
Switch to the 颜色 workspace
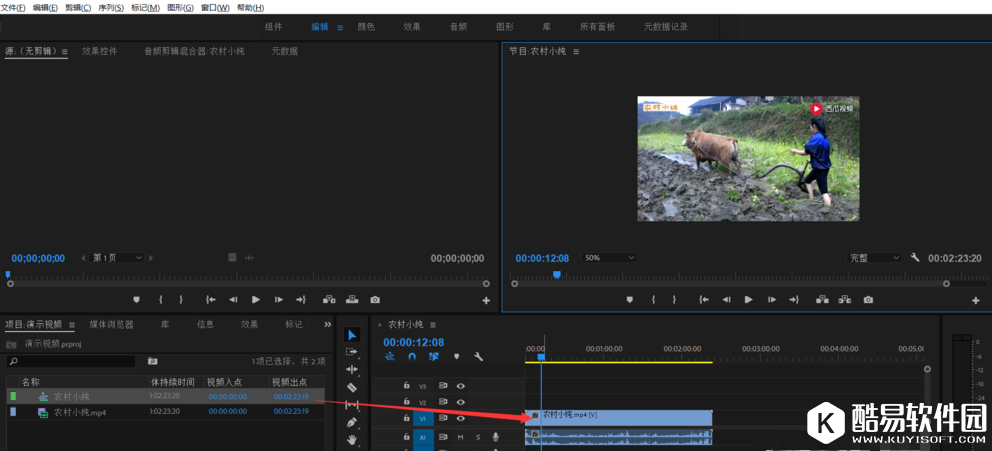(x=366, y=27)
